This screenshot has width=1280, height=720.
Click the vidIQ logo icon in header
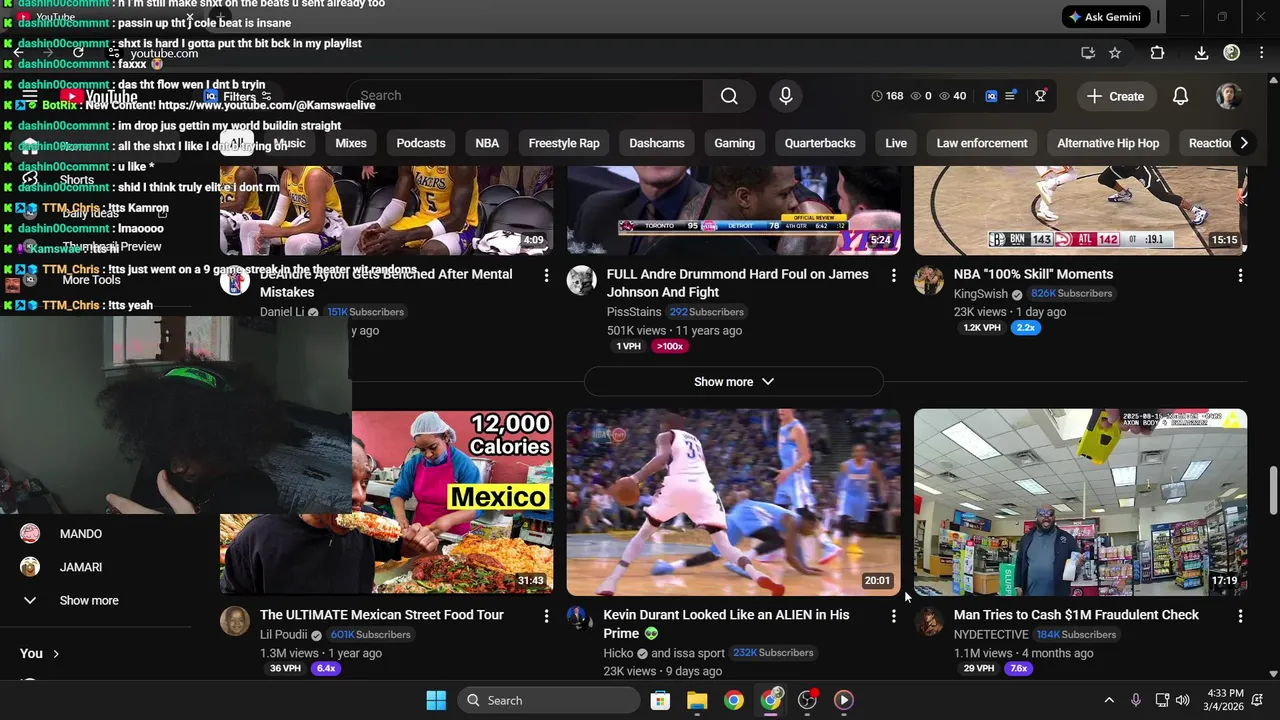pos(991,96)
